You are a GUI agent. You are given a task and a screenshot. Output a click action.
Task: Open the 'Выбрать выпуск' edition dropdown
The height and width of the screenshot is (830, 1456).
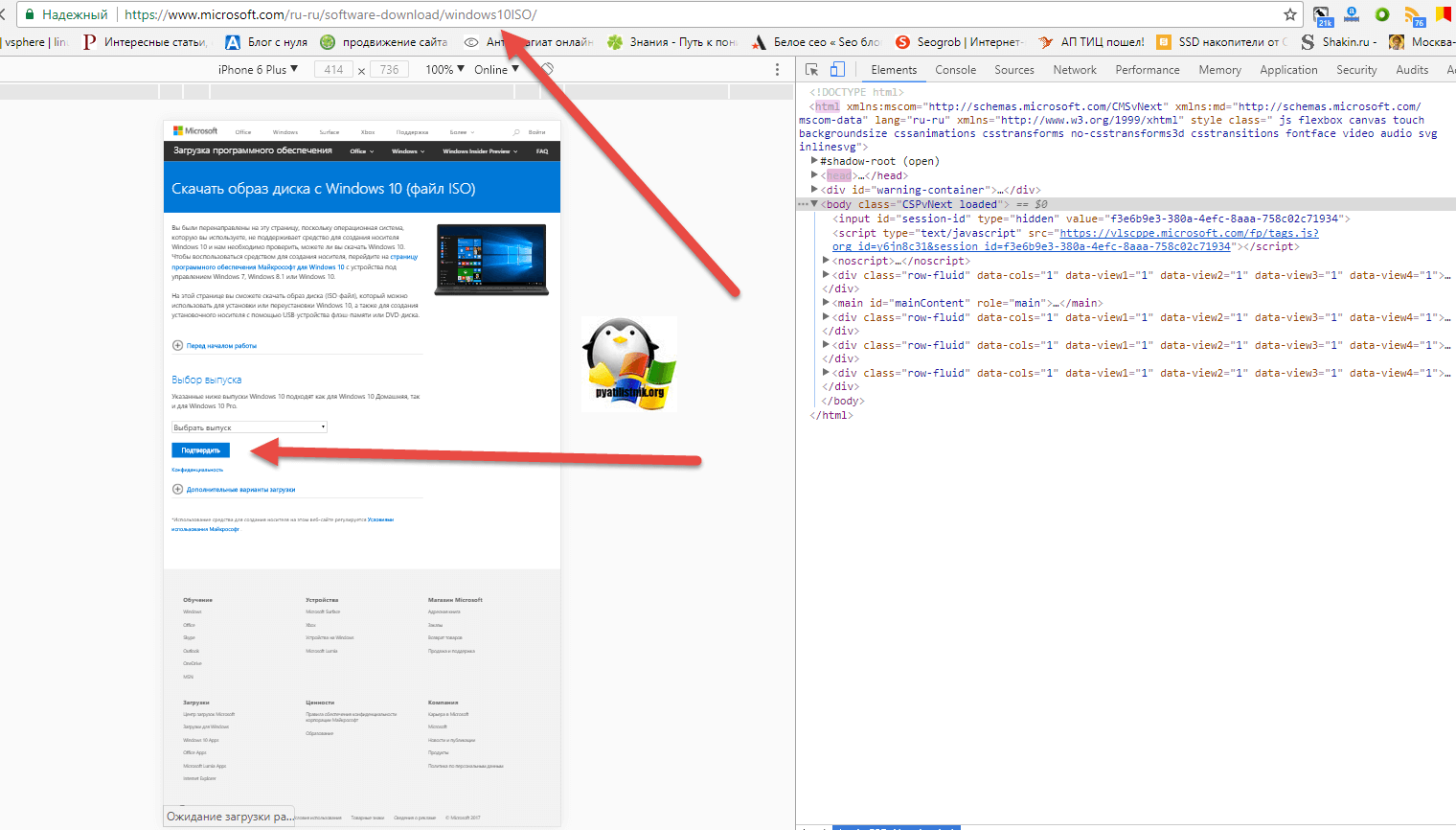249,427
